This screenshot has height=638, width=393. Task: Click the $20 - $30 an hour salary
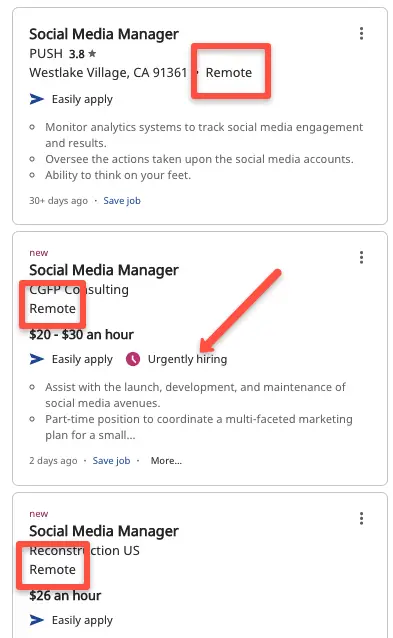(81, 334)
